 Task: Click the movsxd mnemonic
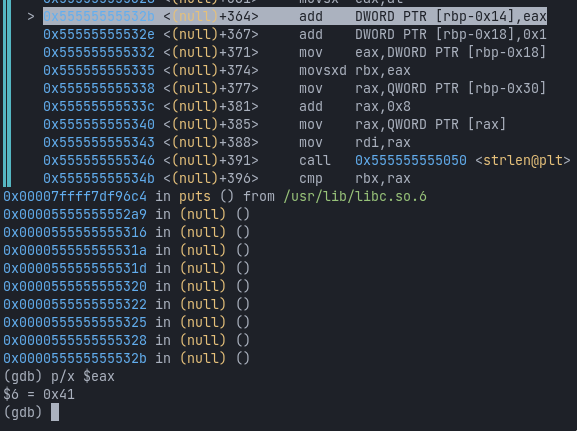click(x=323, y=71)
